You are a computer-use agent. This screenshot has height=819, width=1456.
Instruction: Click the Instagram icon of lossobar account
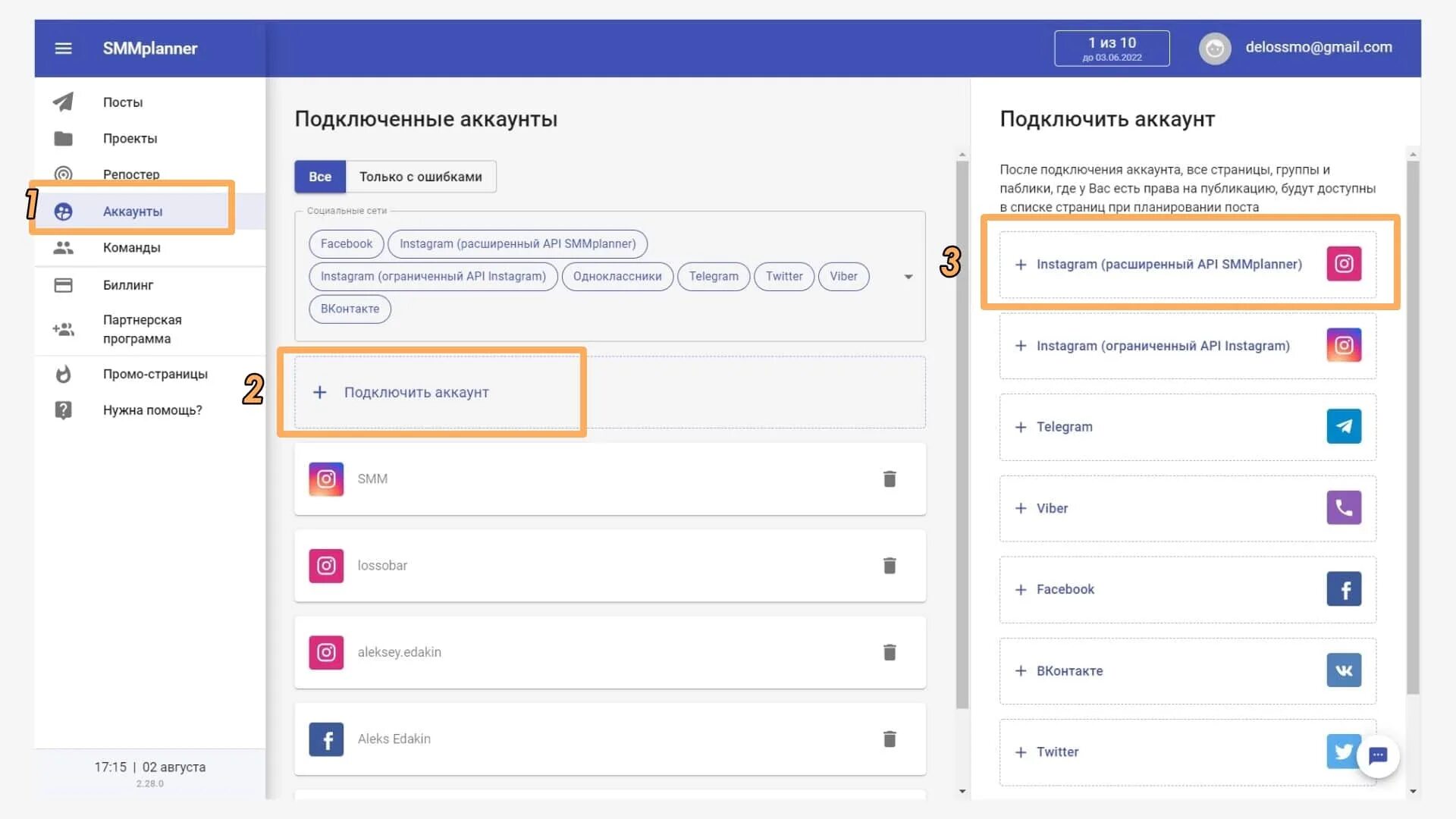point(326,566)
